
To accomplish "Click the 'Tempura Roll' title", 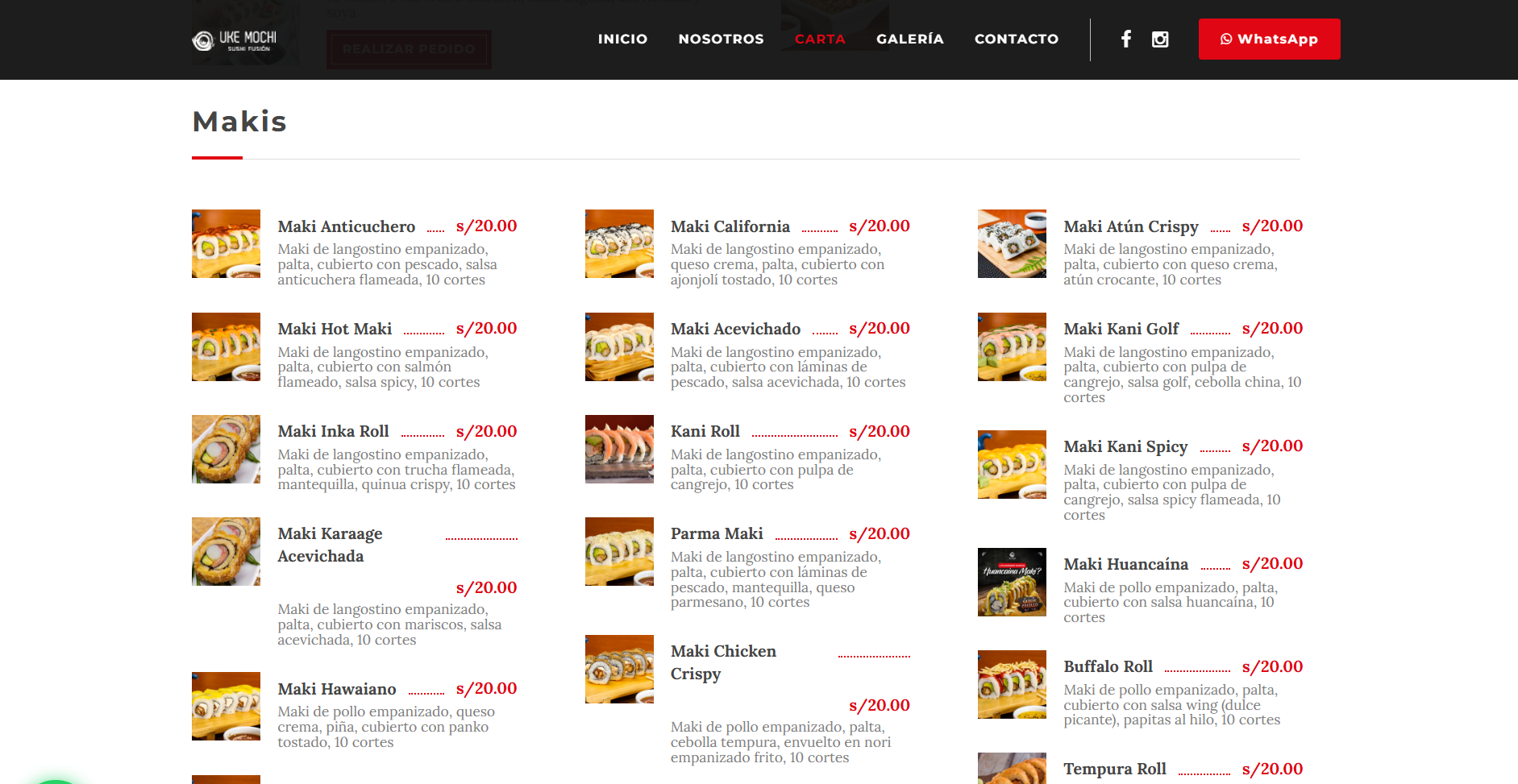I will 1115,769.
